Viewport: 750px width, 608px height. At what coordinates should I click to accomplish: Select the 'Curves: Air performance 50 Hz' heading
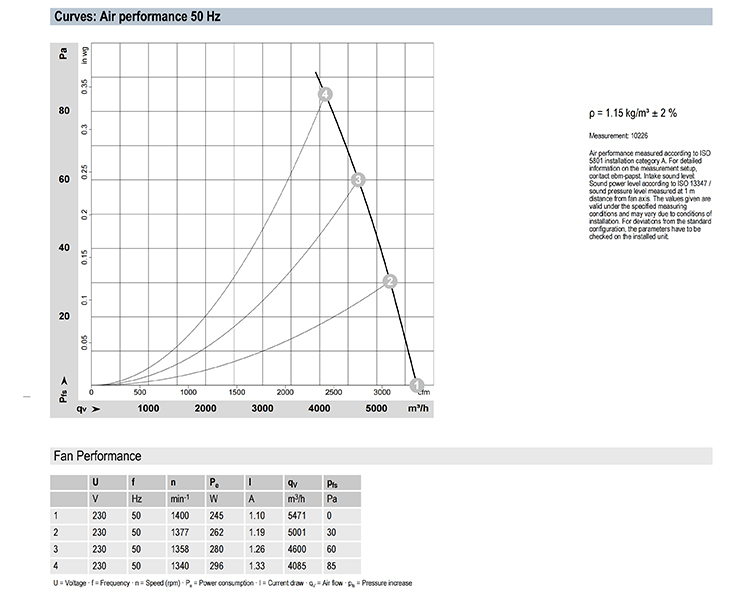pos(137,17)
